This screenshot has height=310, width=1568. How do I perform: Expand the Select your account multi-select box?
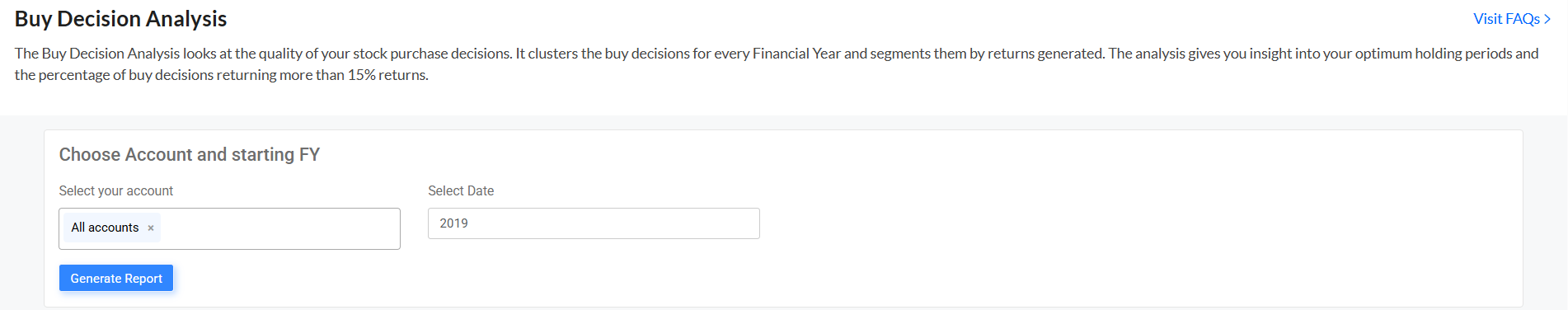pyautogui.click(x=229, y=228)
